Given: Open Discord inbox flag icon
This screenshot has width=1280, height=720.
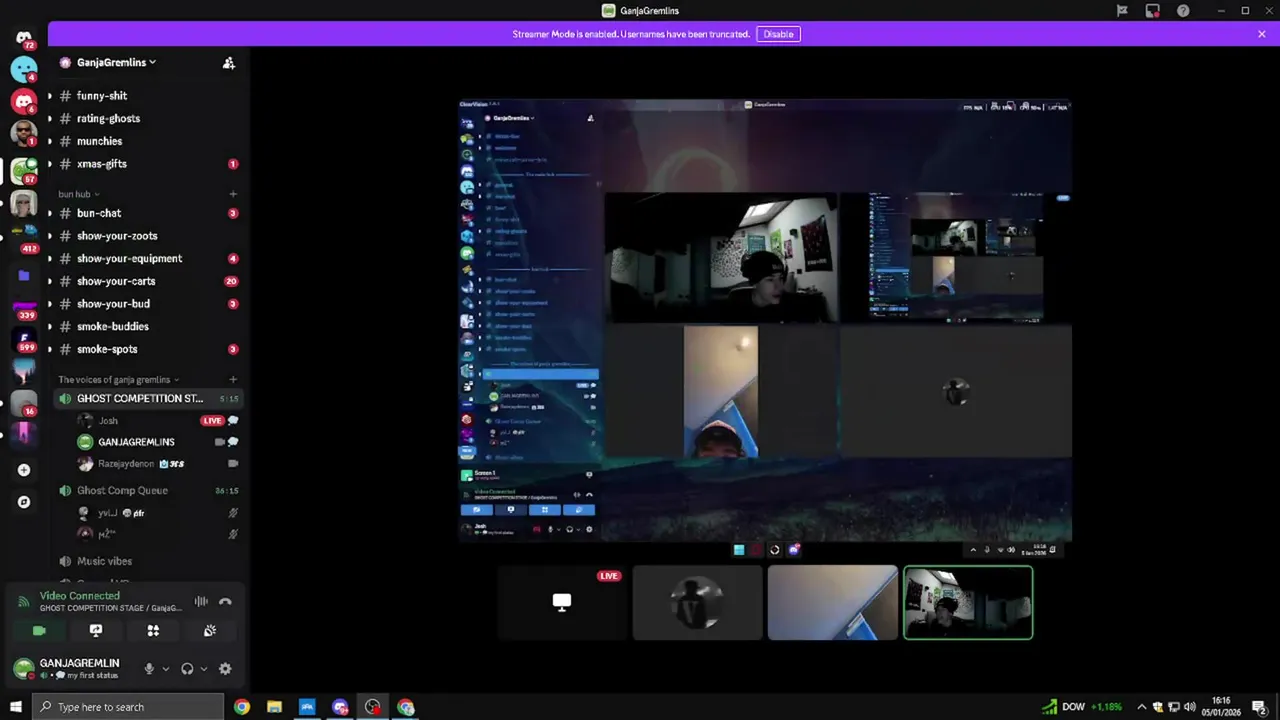Looking at the screenshot, I should [x=1122, y=11].
